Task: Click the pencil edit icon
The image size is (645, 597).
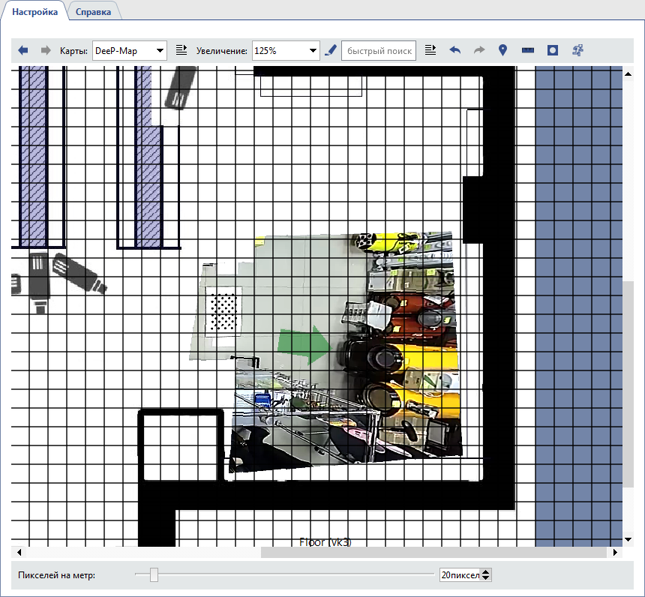Action: [331, 50]
